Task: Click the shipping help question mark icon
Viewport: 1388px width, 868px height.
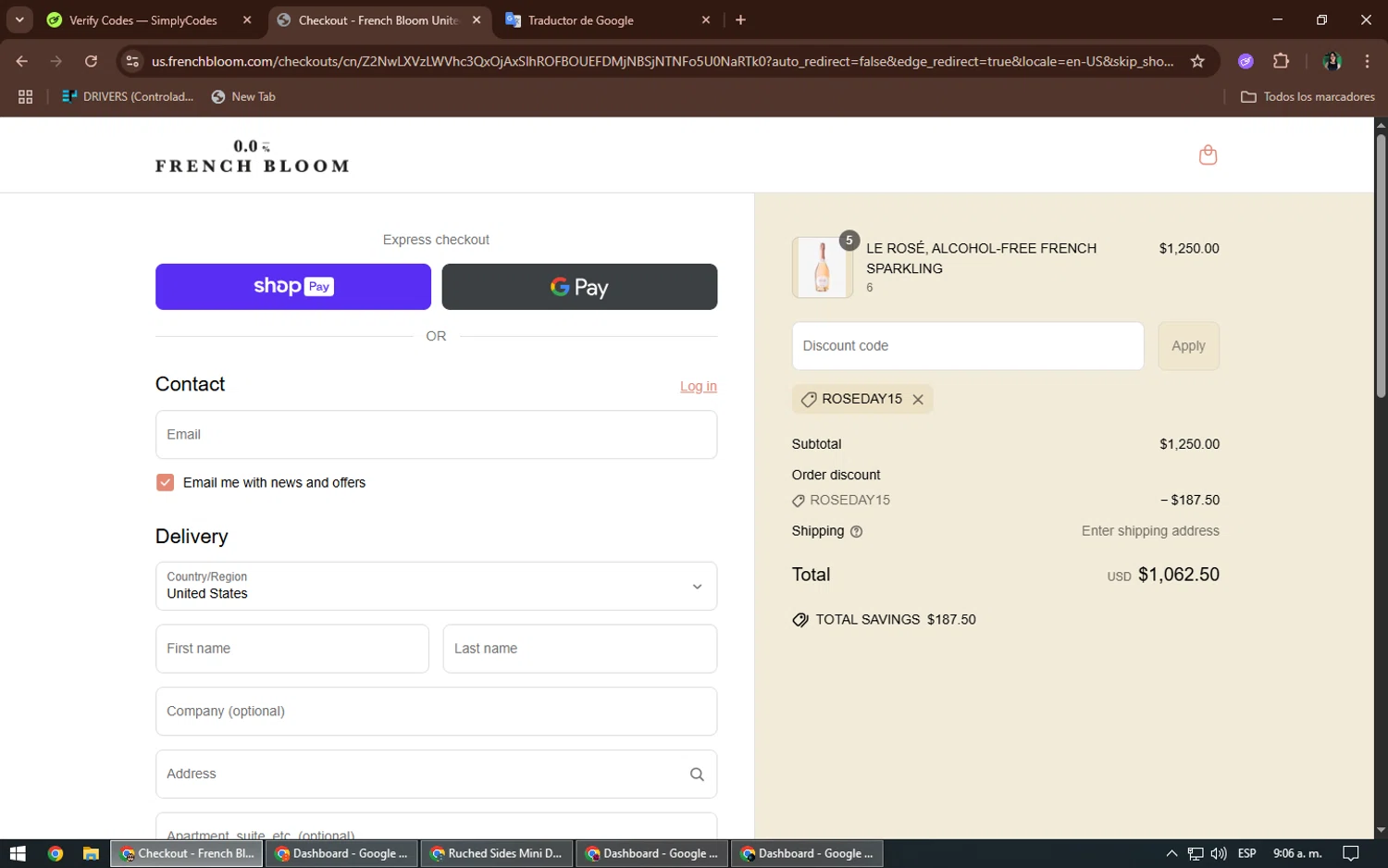Action: [x=856, y=532]
